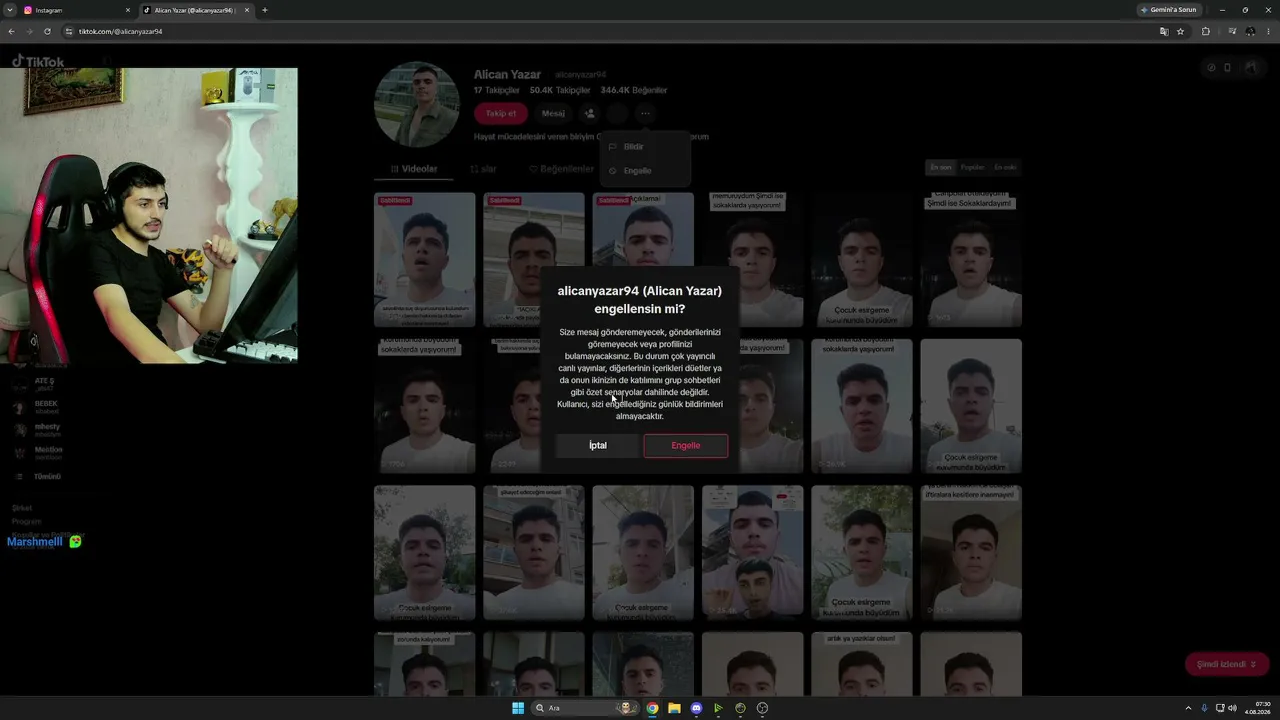Go back to the previous page
This screenshot has width=1280, height=720.
point(11,31)
